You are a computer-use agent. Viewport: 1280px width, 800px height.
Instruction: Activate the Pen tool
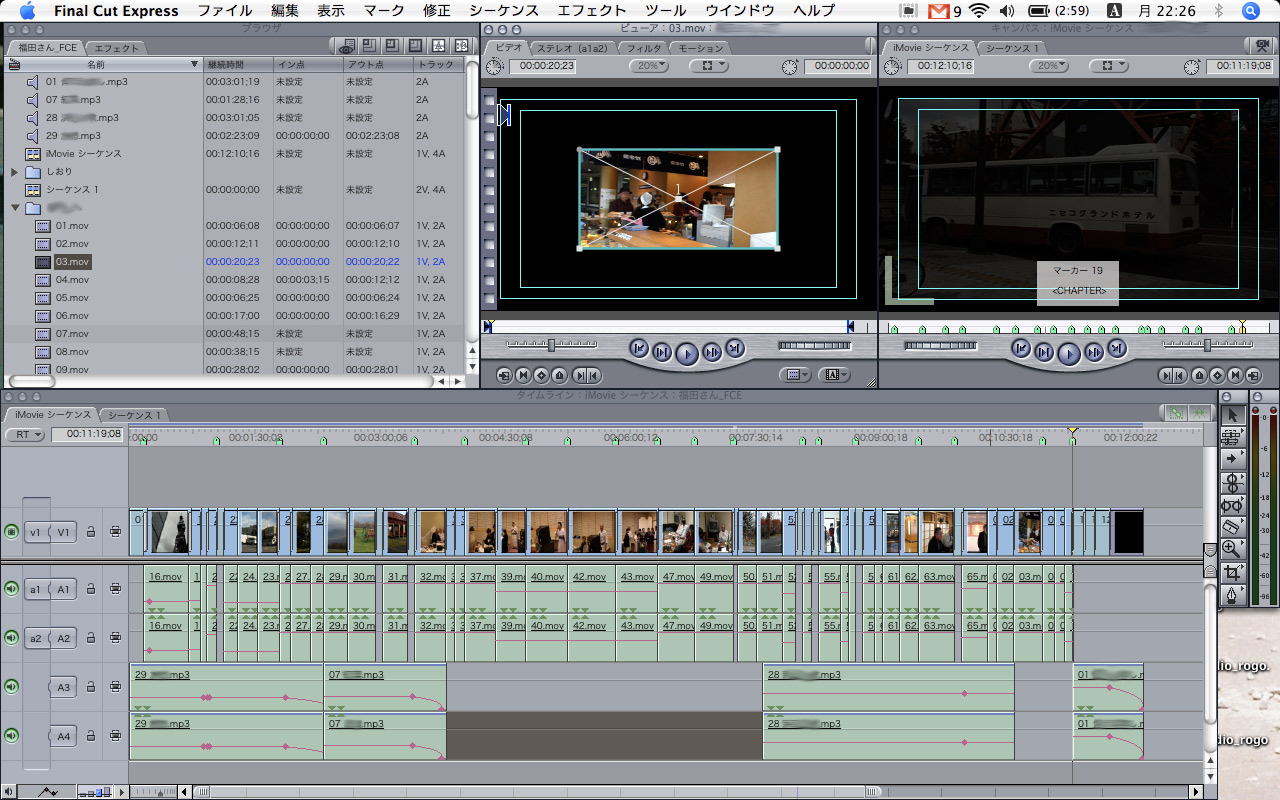1232,596
